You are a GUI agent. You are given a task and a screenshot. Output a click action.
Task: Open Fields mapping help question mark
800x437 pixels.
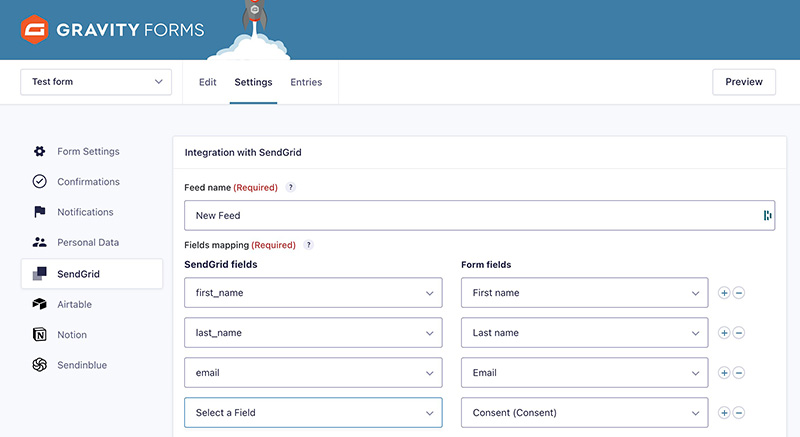[308, 245]
